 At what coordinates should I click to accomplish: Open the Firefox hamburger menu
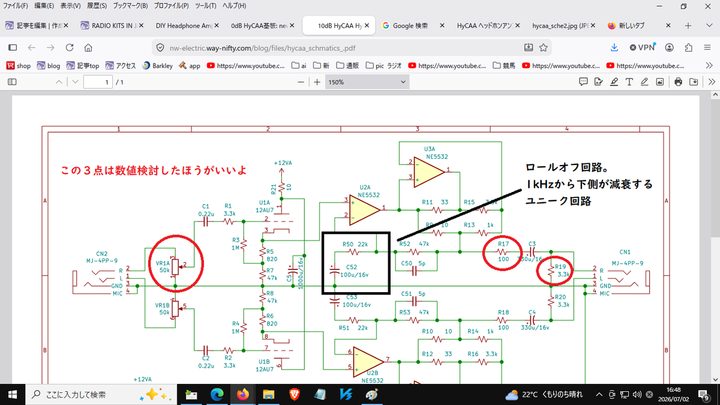pyautogui.click(x=707, y=47)
